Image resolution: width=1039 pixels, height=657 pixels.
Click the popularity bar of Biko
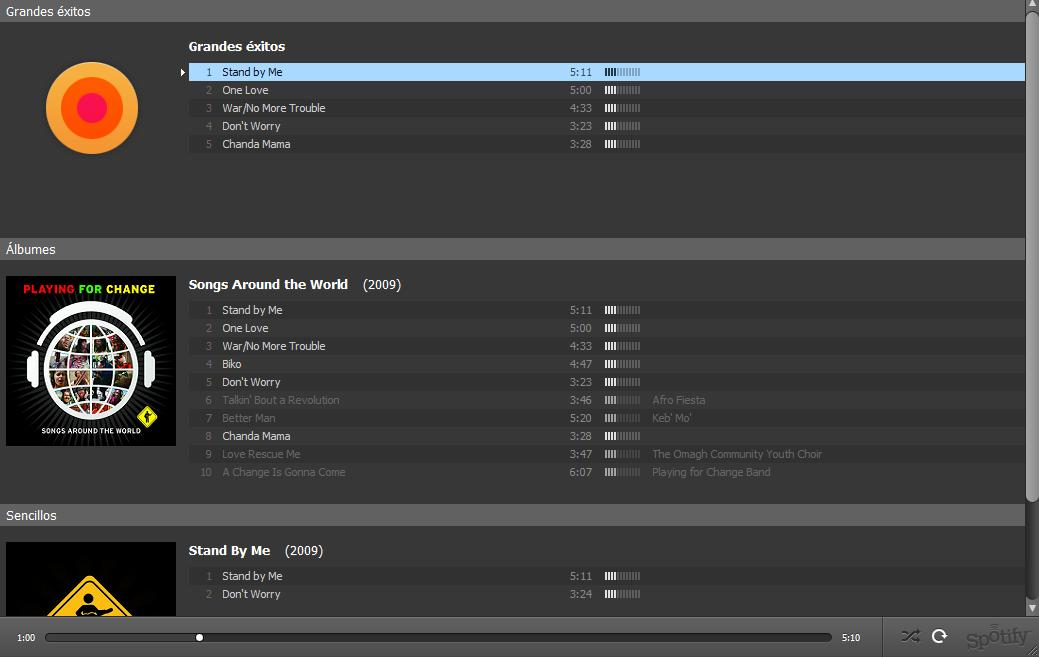[622, 364]
